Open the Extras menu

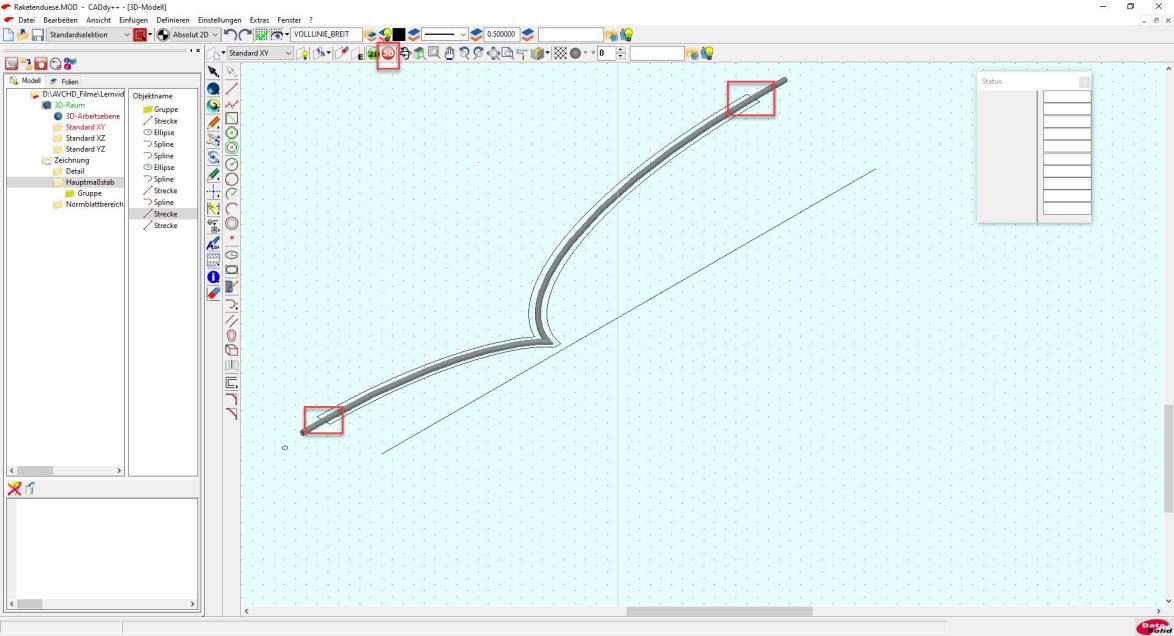click(259, 20)
